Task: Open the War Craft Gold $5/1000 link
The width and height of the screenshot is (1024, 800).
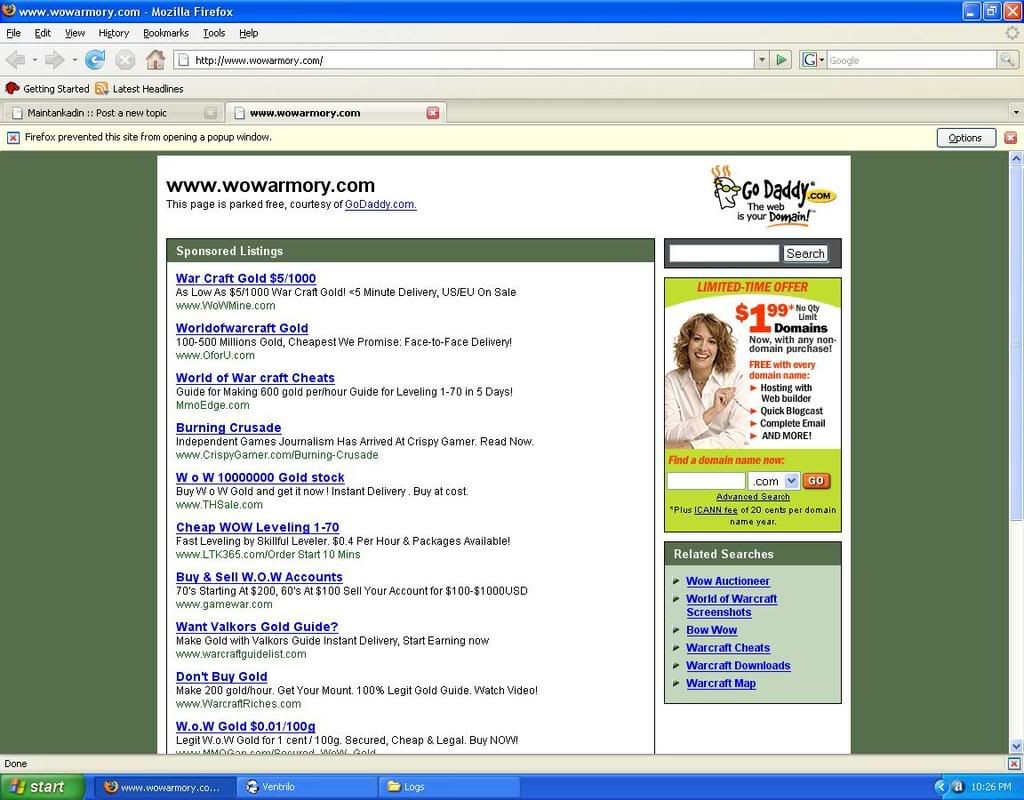Action: pos(246,278)
